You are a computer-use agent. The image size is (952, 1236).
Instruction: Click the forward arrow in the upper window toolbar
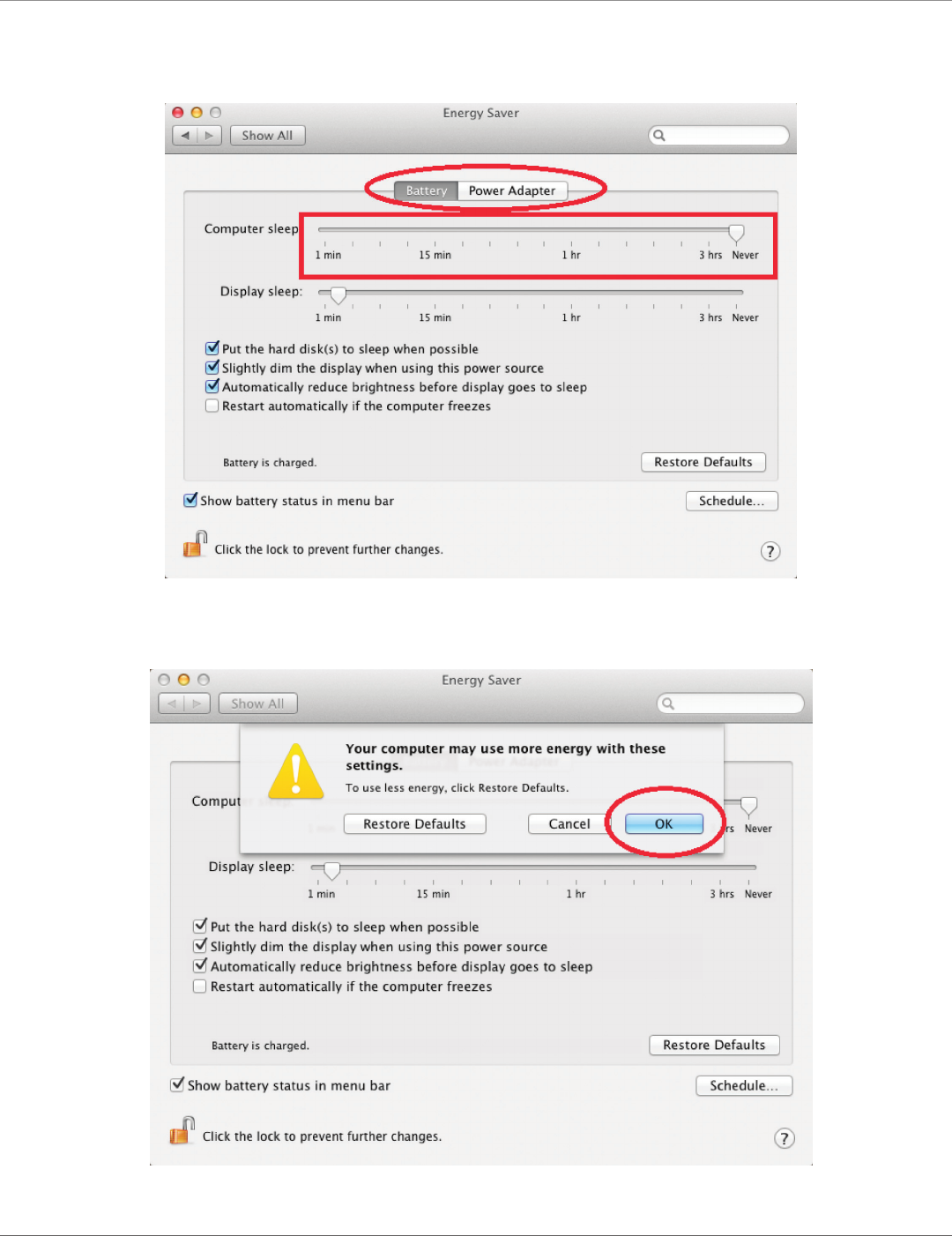tap(210, 136)
